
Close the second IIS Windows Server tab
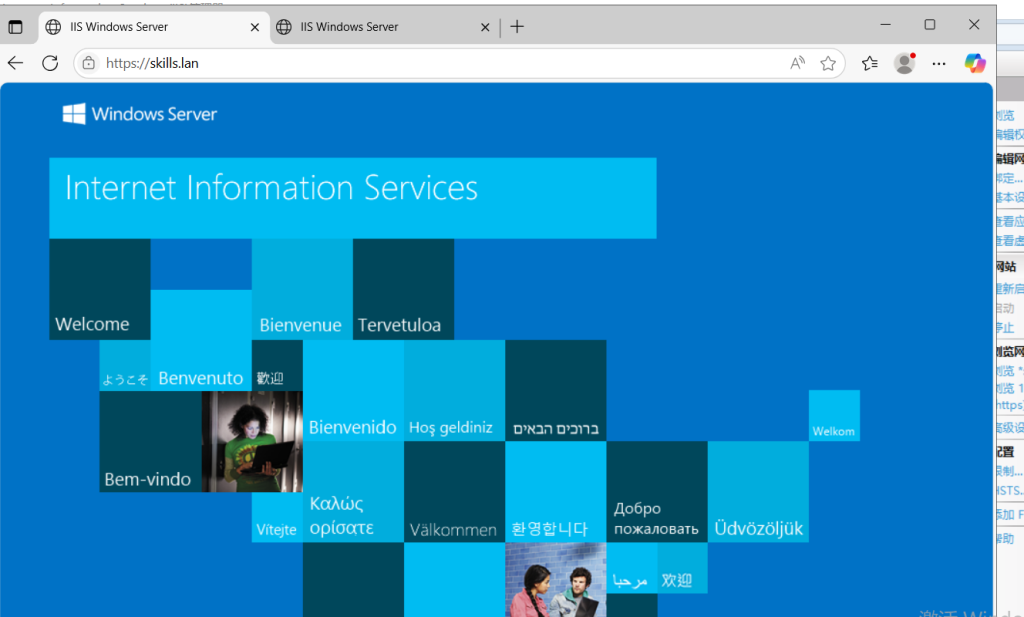(x=485, y=27)
